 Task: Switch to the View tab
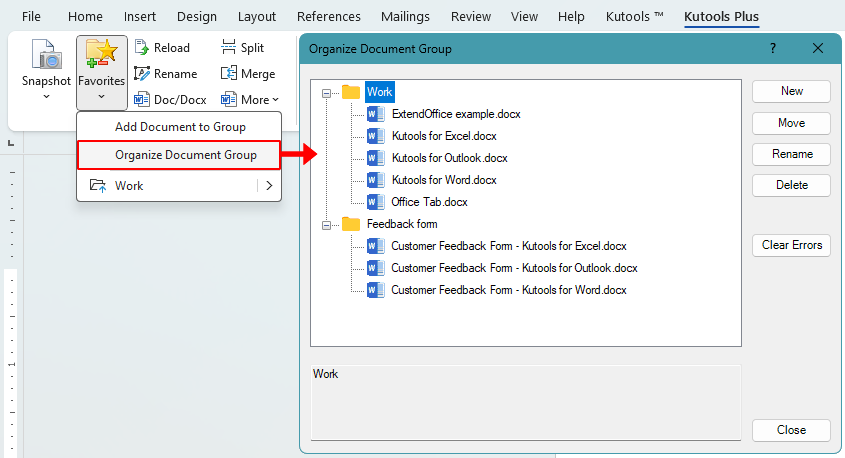click(524, 17)
